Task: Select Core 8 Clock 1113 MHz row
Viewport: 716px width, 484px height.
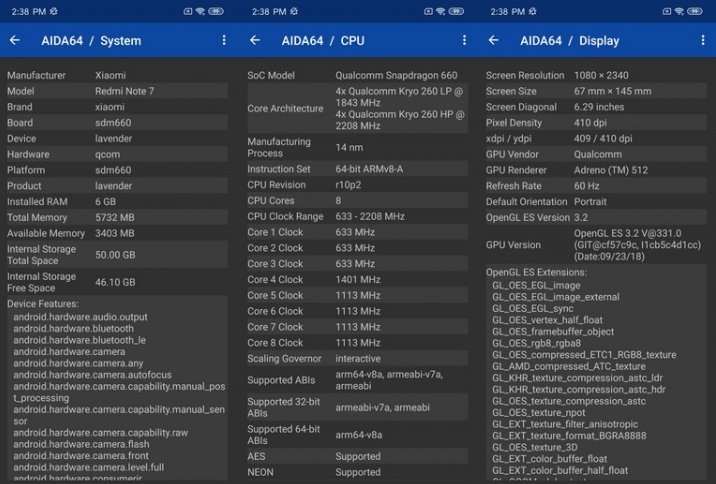Action: [x=357, y=343]
